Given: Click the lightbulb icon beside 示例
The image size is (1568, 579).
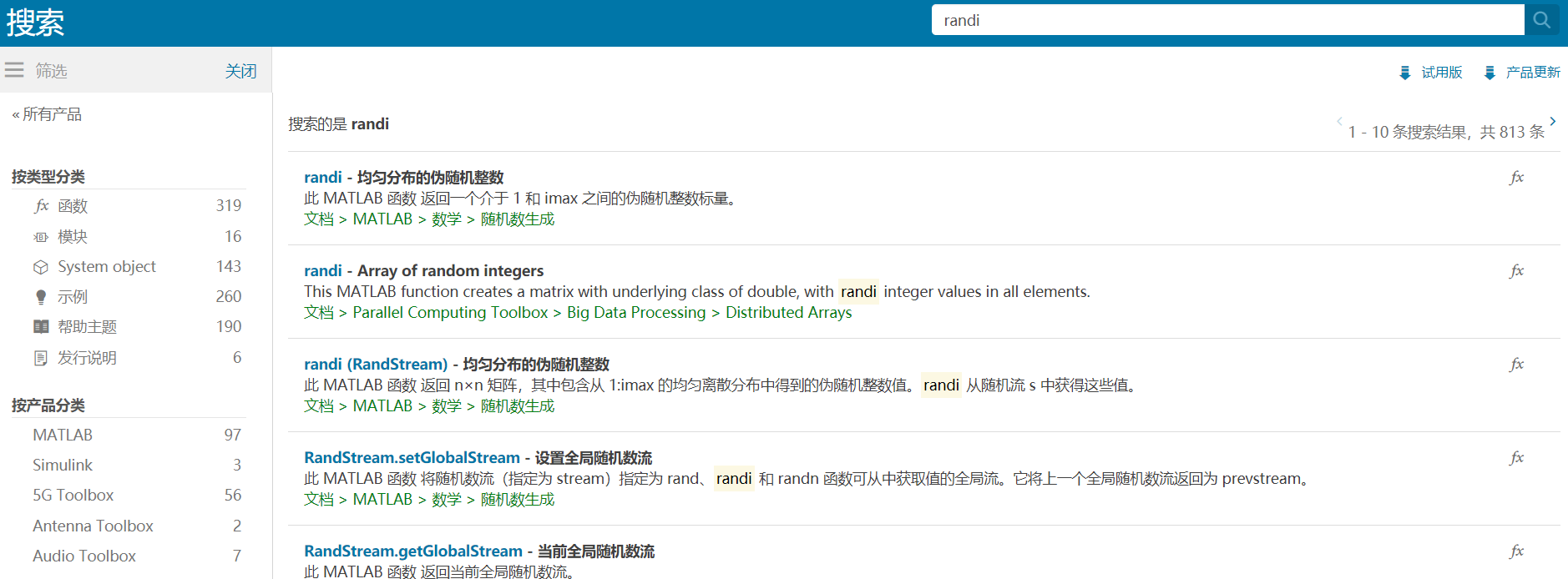Looking at the screenshot, I should coord(41,297).
